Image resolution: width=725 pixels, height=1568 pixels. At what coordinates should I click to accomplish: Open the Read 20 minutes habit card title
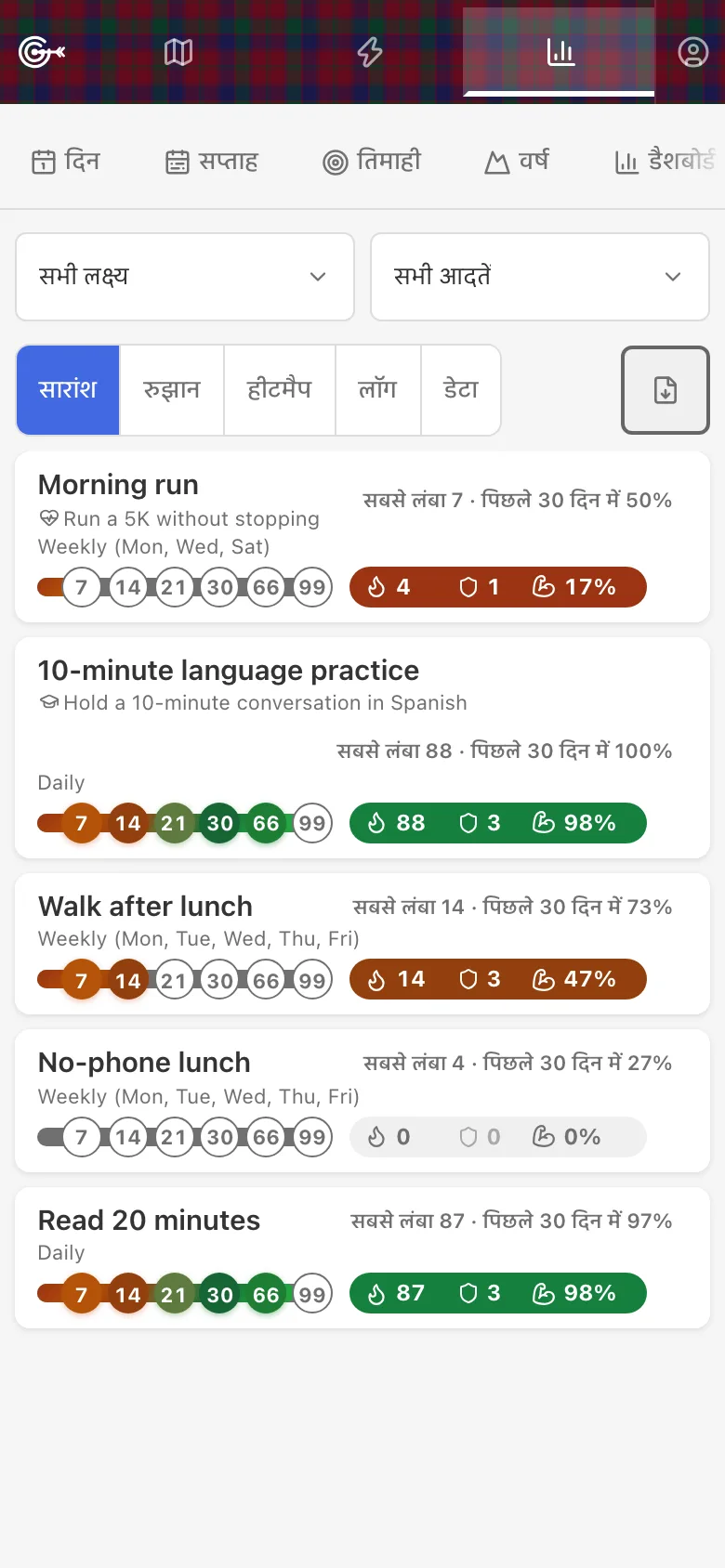149,1221
